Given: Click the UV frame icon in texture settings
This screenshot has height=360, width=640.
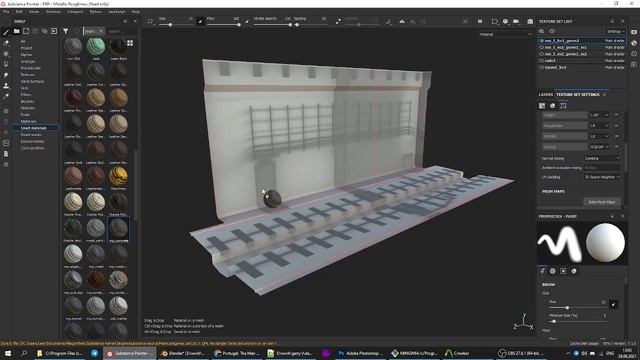Looking at the screenshot, I should click(x=563, y=106).
